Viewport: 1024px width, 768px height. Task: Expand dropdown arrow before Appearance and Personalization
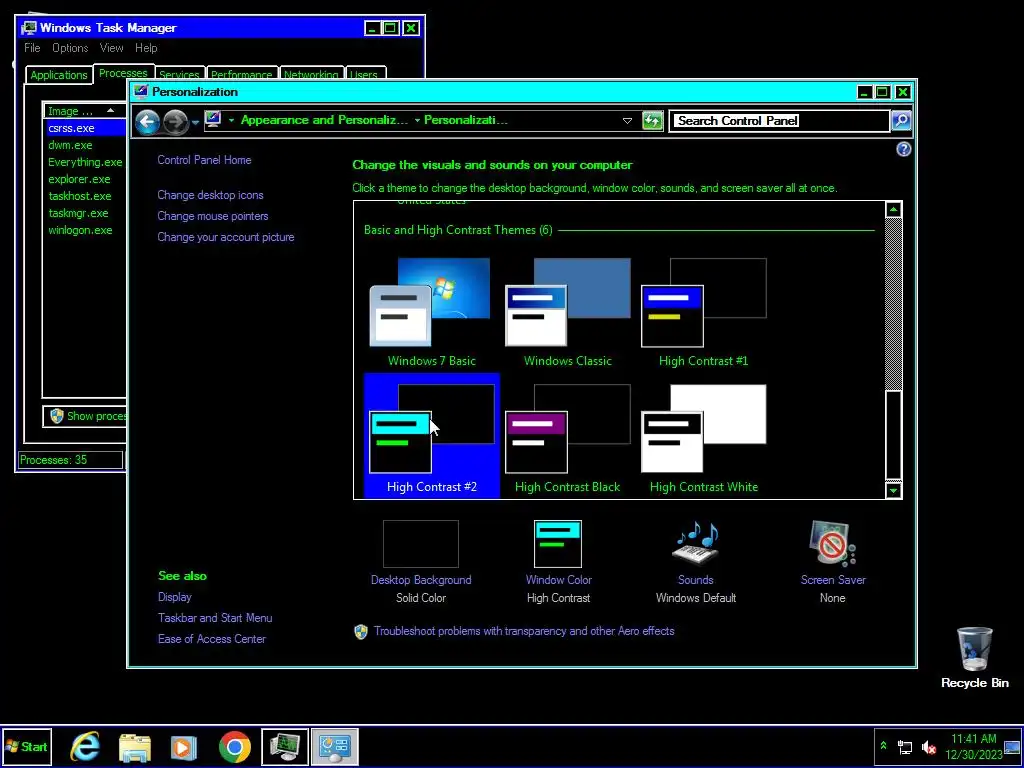[x=231, y=120]
